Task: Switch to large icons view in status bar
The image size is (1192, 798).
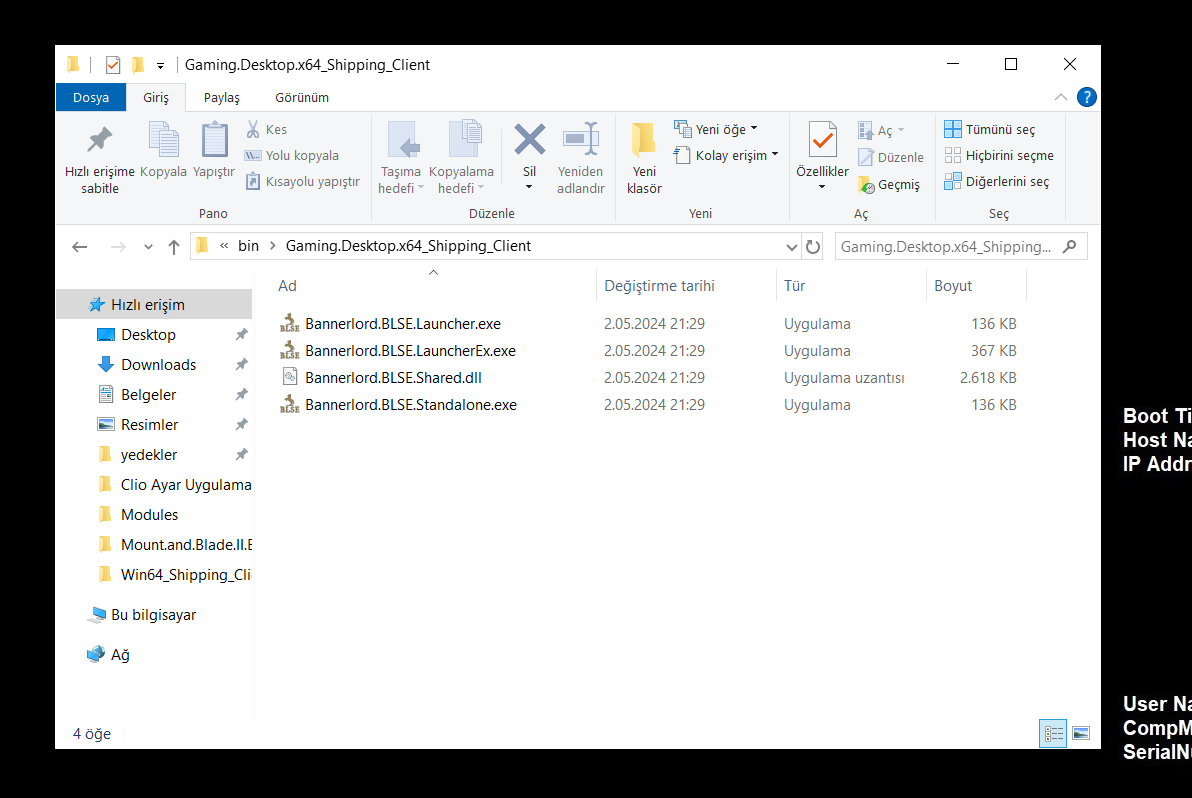Action: [x=1081, y=733]
